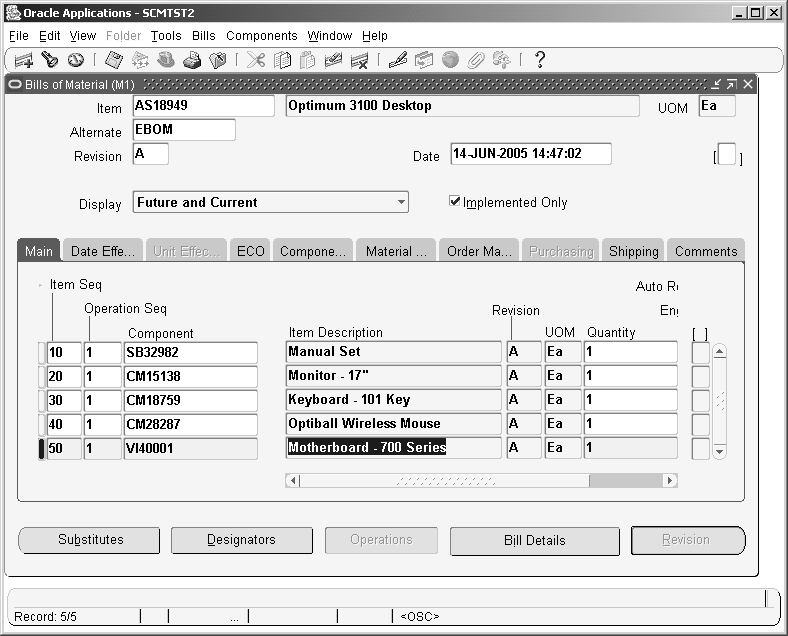
Task: Toggle the Implemented Only checkbox
Action: tap(455, 201)
